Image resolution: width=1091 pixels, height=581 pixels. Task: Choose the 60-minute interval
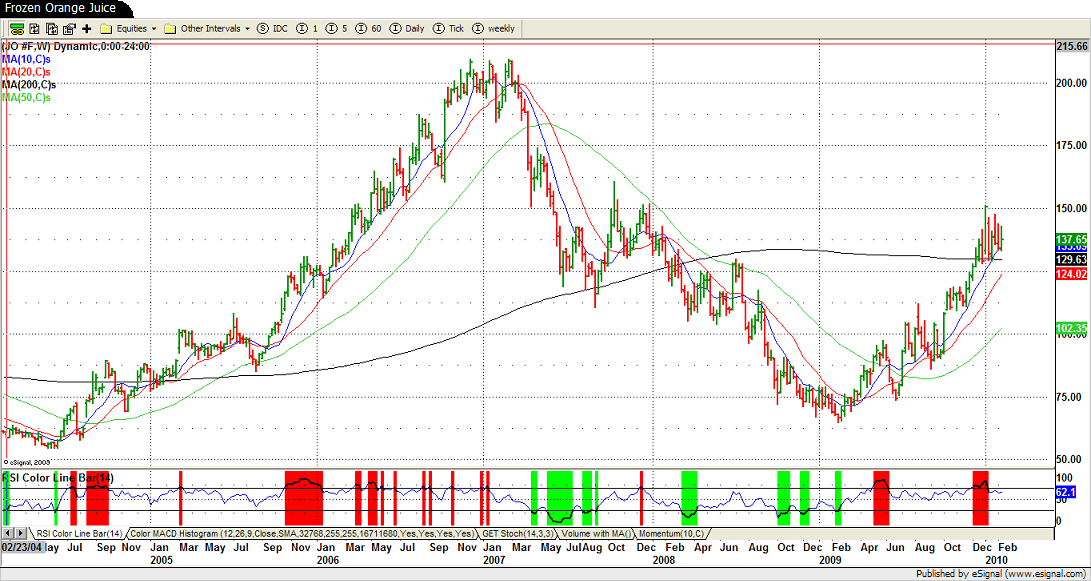coord(367,28)
